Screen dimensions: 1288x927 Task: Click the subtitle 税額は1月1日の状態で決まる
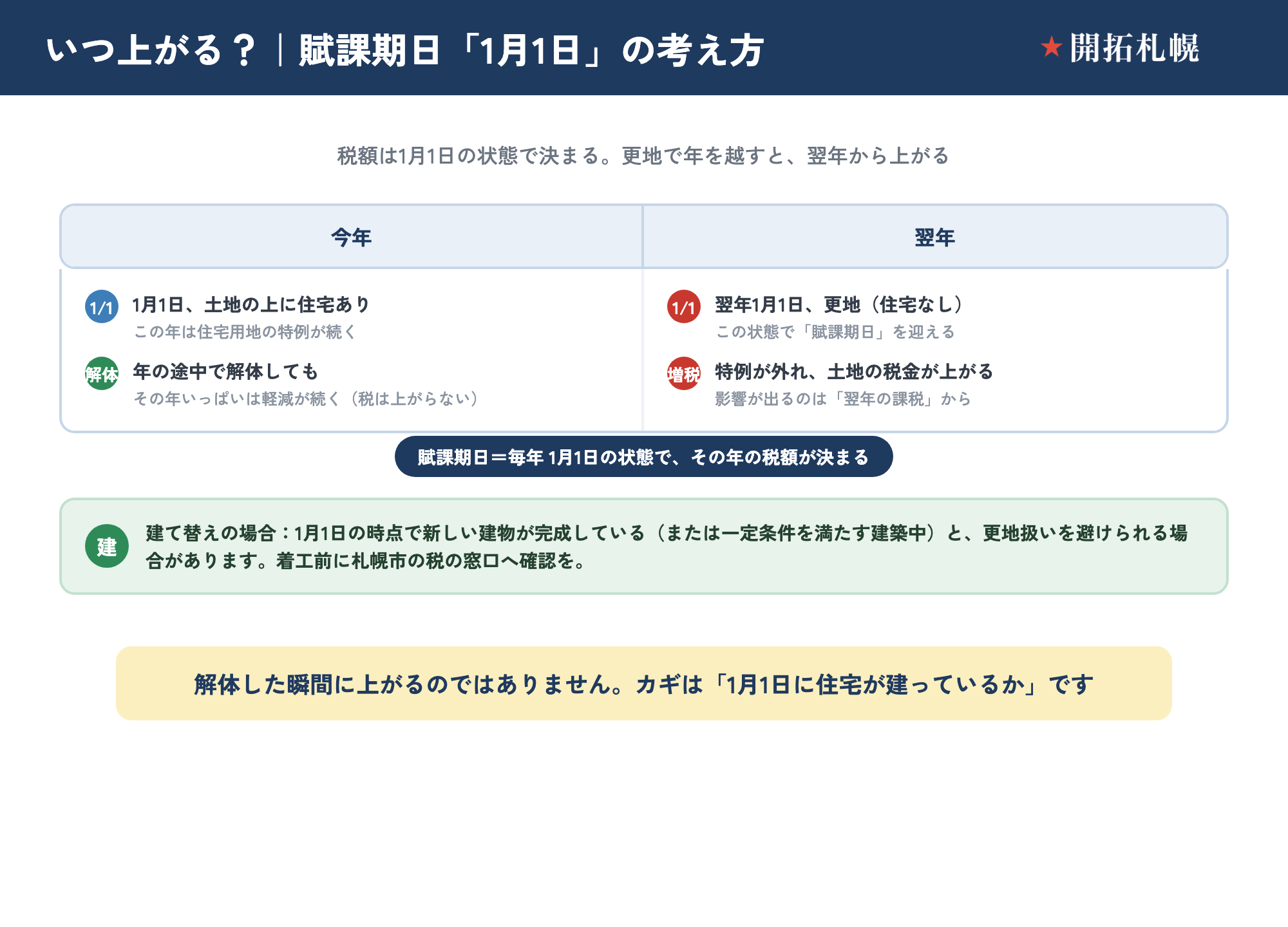[643, 156]
